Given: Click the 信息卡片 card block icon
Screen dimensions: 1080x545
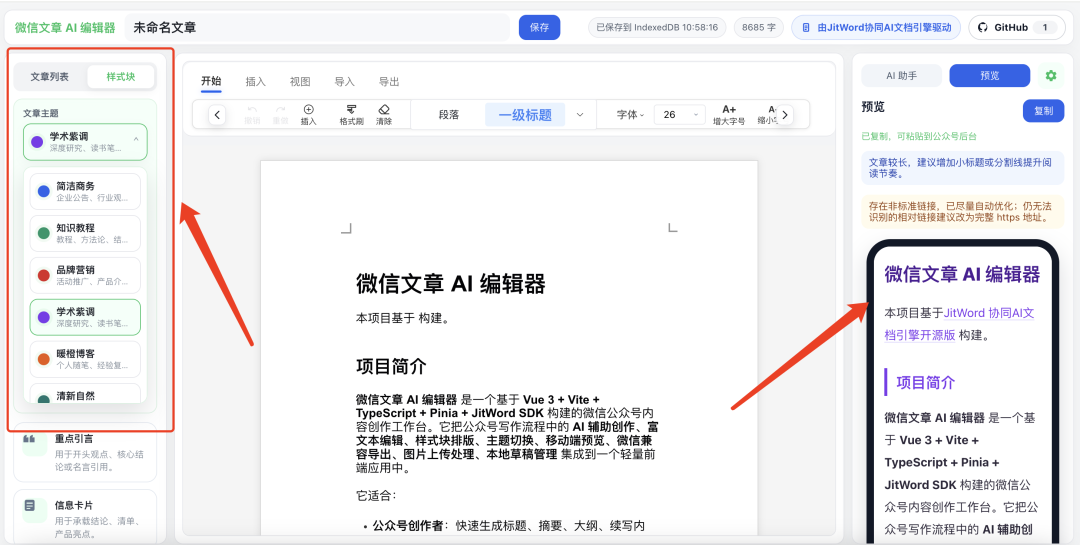Looking at the screenshot, I should coord(30,506).
